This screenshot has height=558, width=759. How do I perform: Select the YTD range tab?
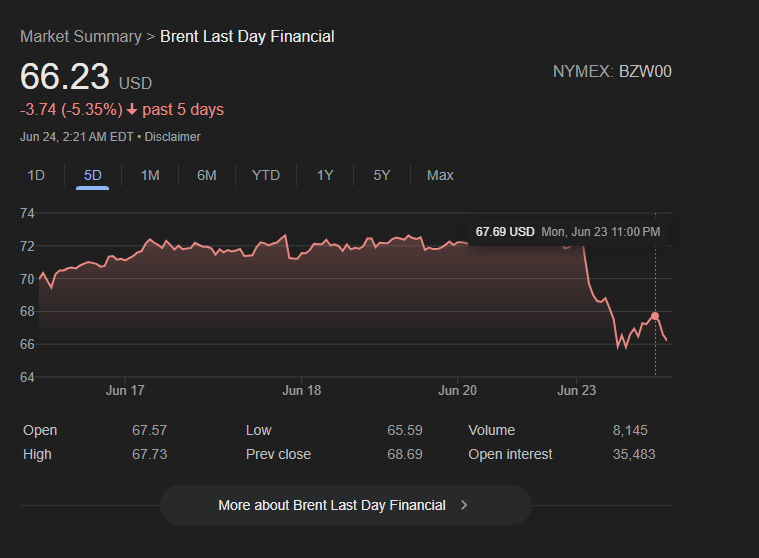266,175
